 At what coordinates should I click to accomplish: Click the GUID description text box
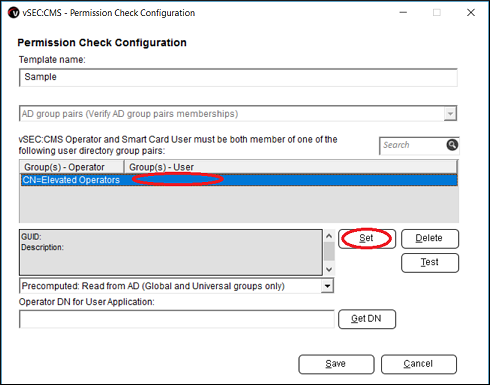click(x=171, y=252)
